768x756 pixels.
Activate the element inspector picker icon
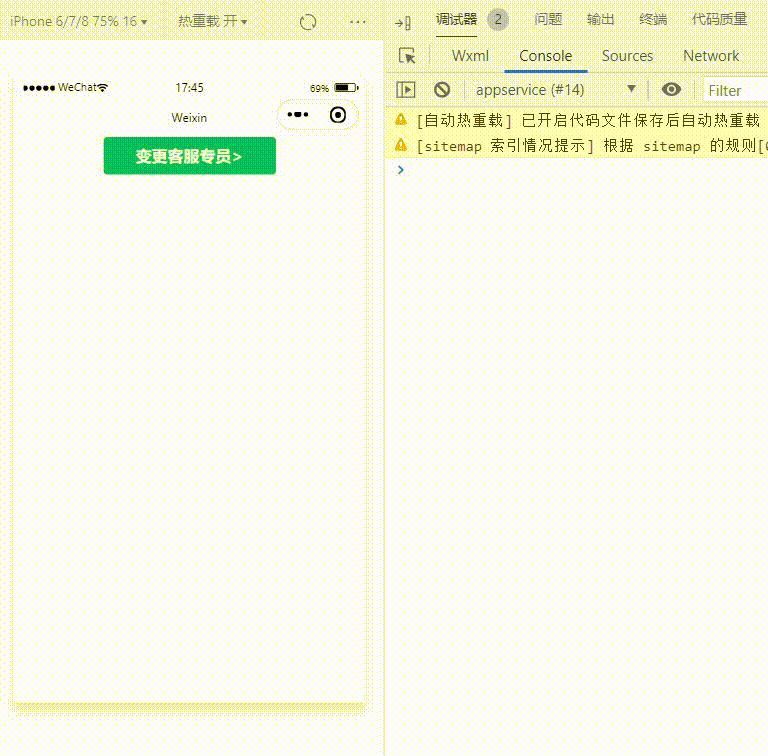407,56
